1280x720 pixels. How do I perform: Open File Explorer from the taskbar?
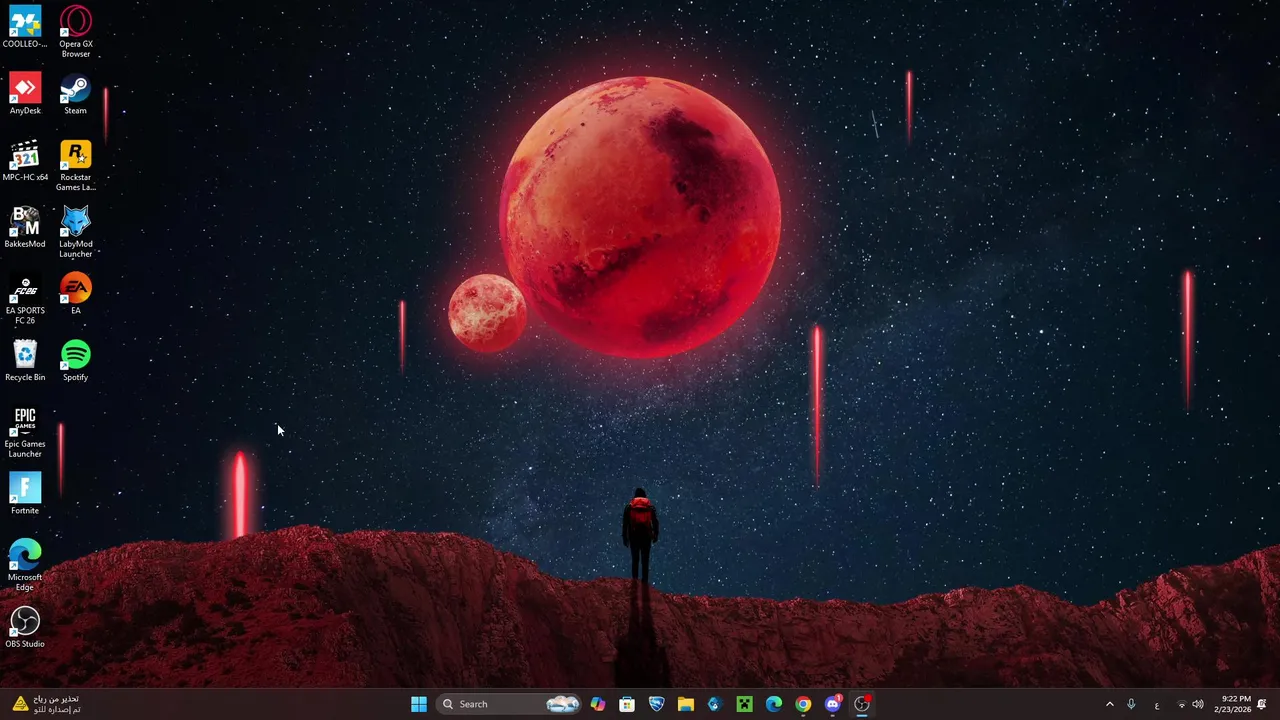(686, 704)
